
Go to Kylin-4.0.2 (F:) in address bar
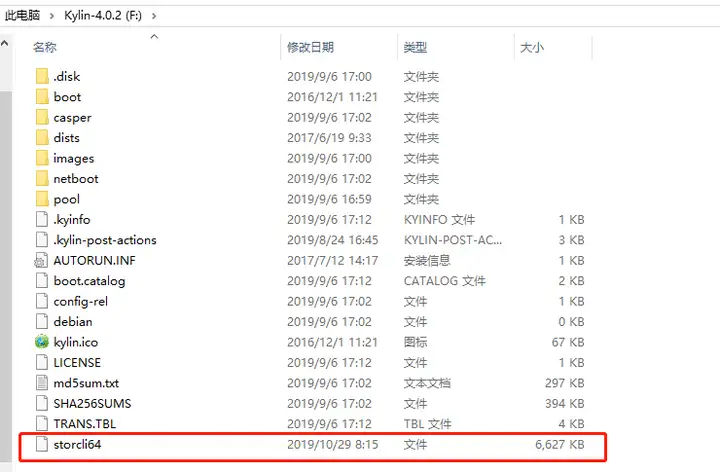pyautogui.click(x=103, y=16)
